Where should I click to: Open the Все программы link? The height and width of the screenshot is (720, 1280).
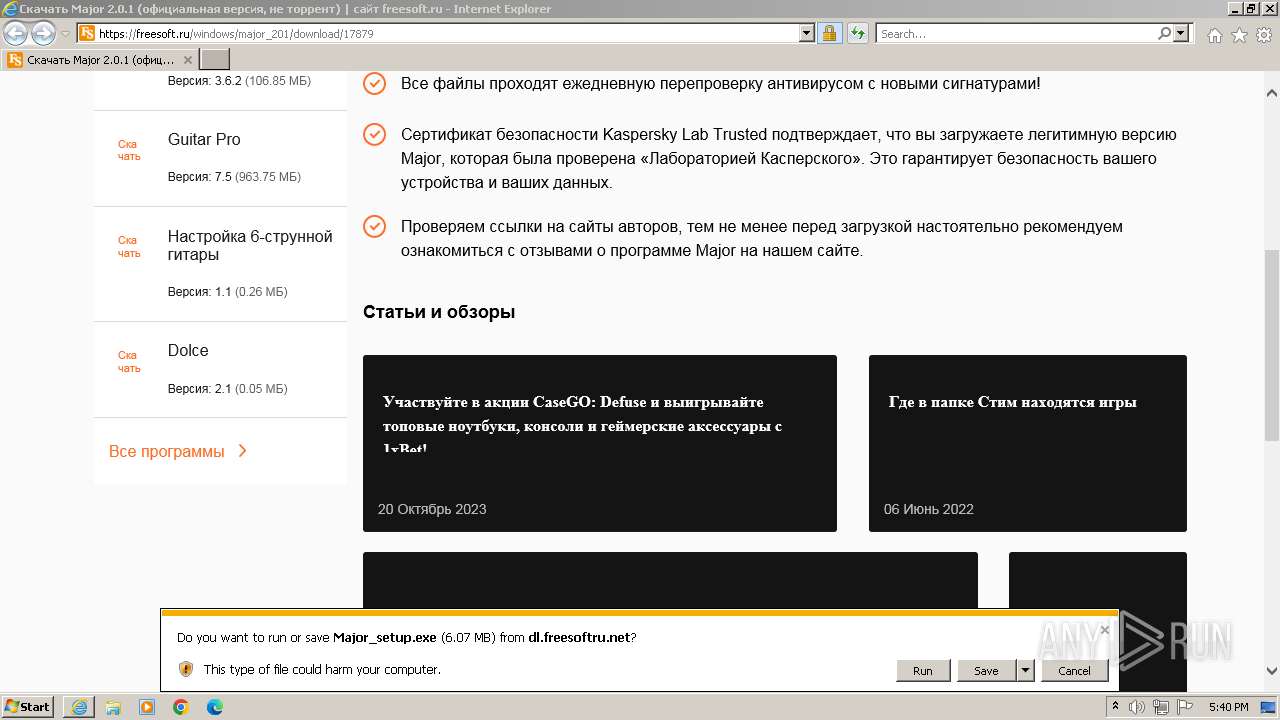pos(178,451)
